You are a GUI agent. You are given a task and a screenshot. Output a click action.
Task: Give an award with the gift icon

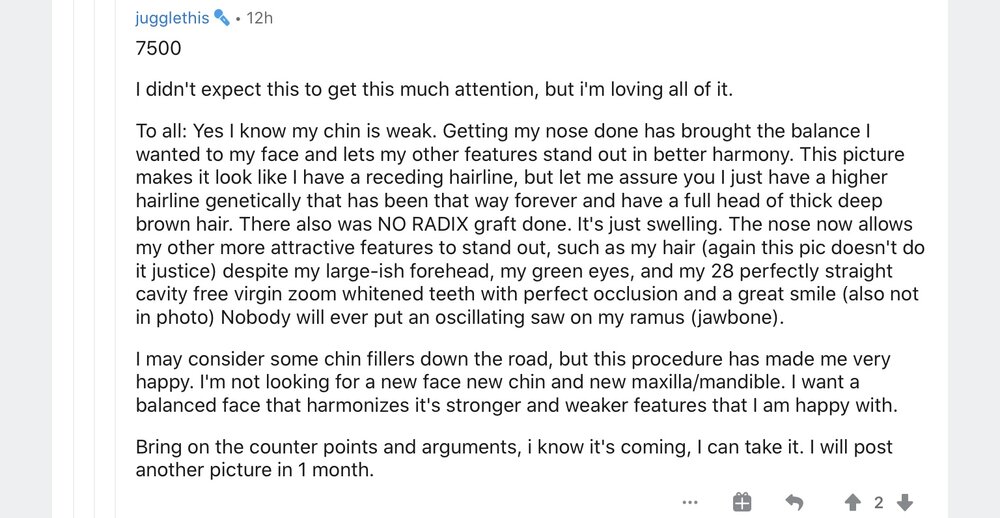click(x=742, y=502)
